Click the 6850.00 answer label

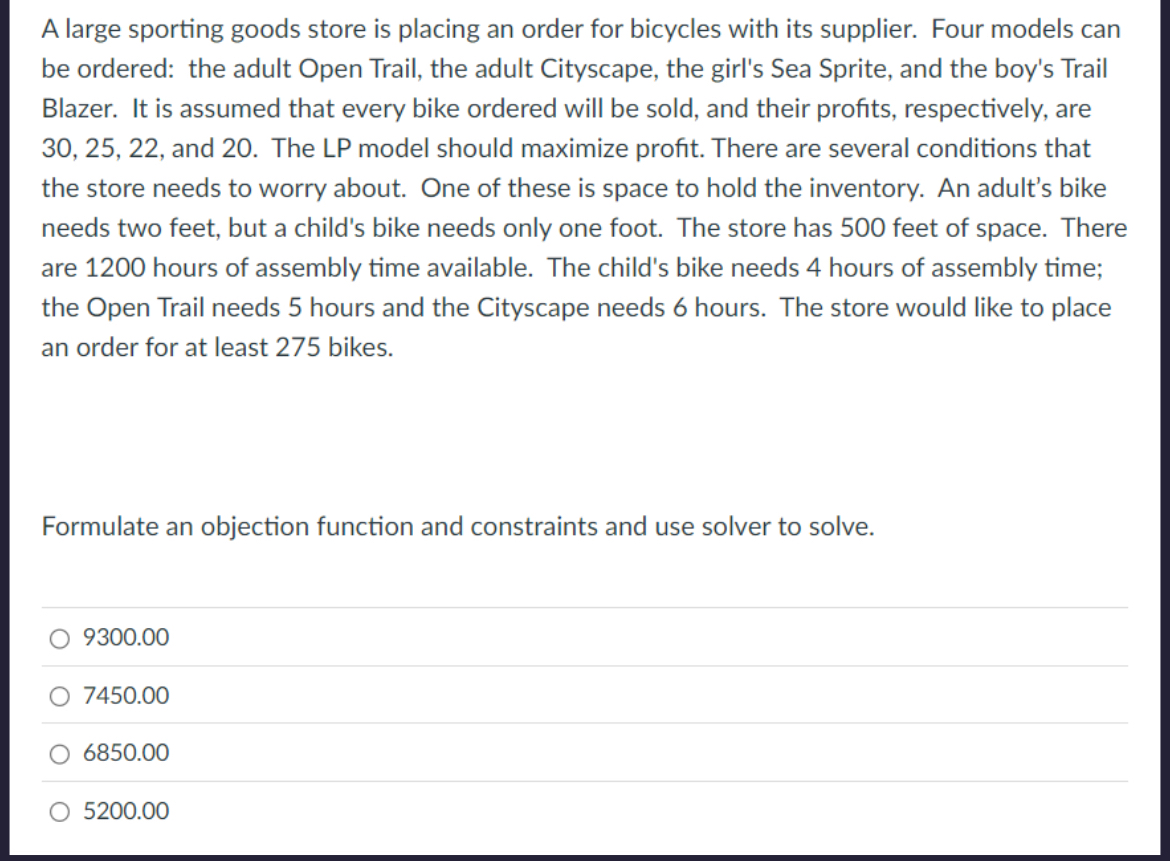pos(125,753)
